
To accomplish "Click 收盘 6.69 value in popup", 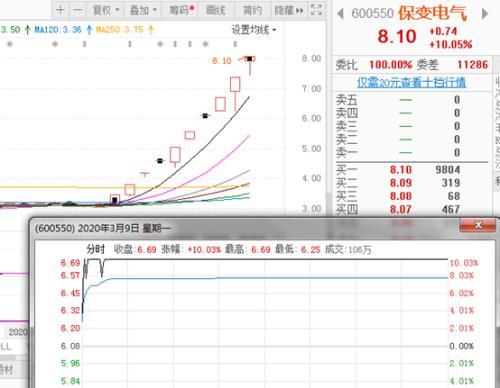I will (147, 249).
